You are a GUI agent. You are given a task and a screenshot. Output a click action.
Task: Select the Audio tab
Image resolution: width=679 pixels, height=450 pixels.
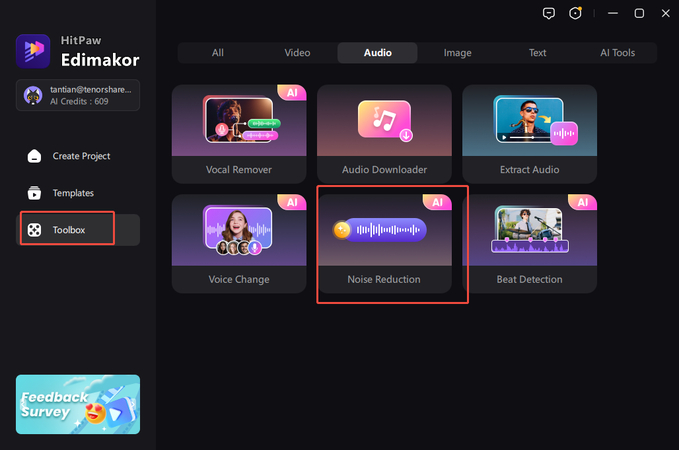(378, 53)
